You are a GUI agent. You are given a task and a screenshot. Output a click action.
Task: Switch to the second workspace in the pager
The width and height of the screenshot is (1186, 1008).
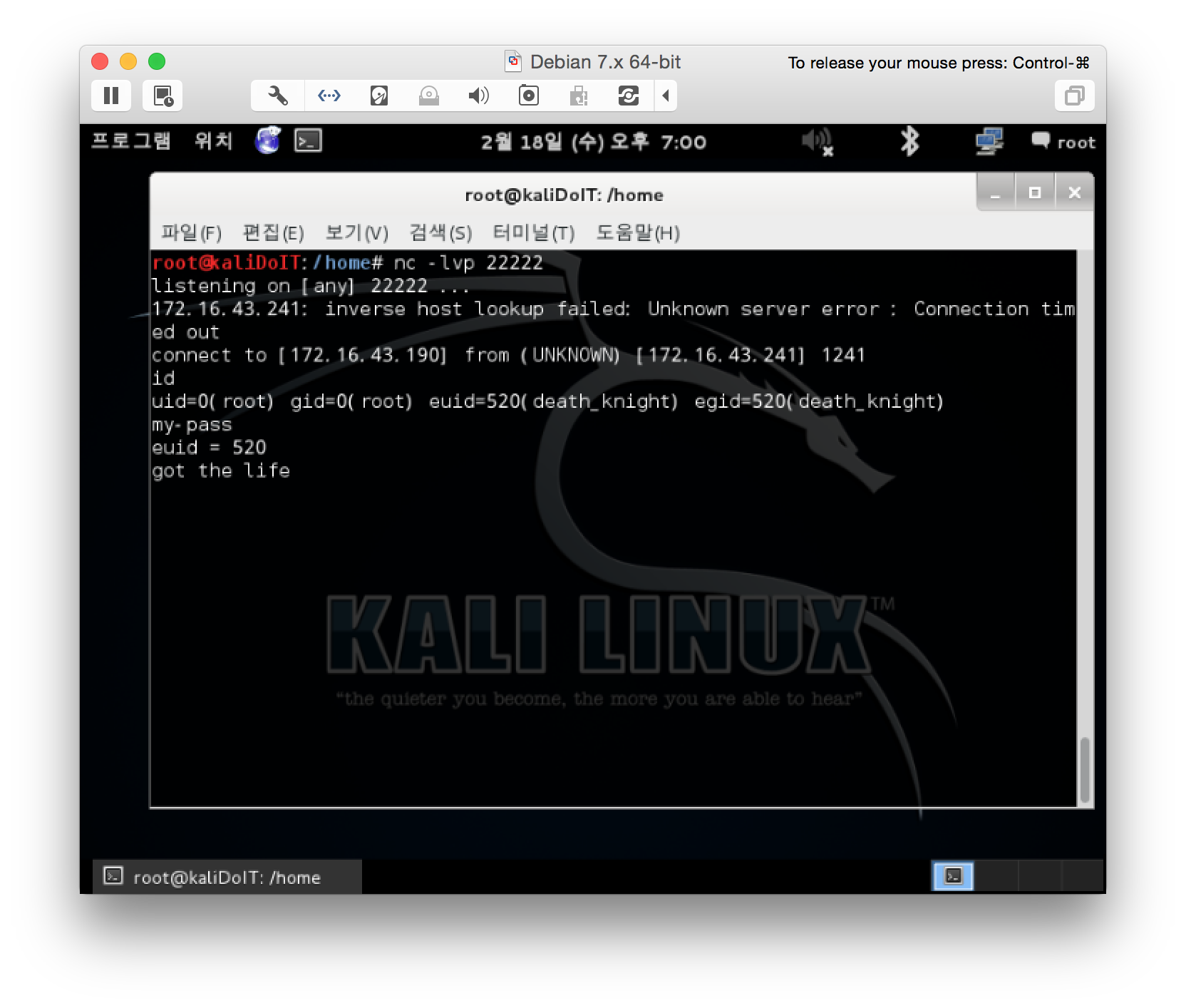(x=996, y=876)
